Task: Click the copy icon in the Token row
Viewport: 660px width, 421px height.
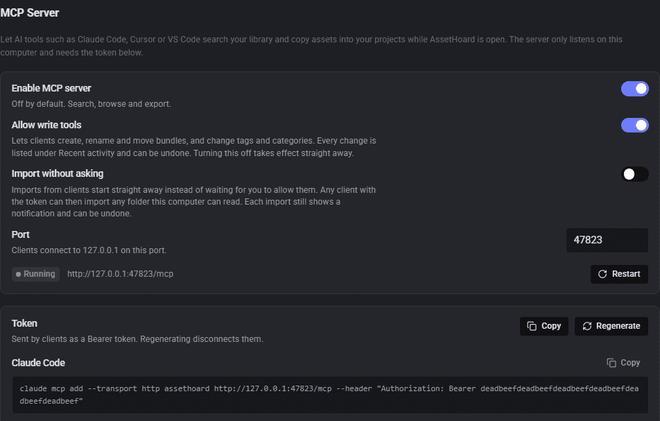Action: coord(532,326)
